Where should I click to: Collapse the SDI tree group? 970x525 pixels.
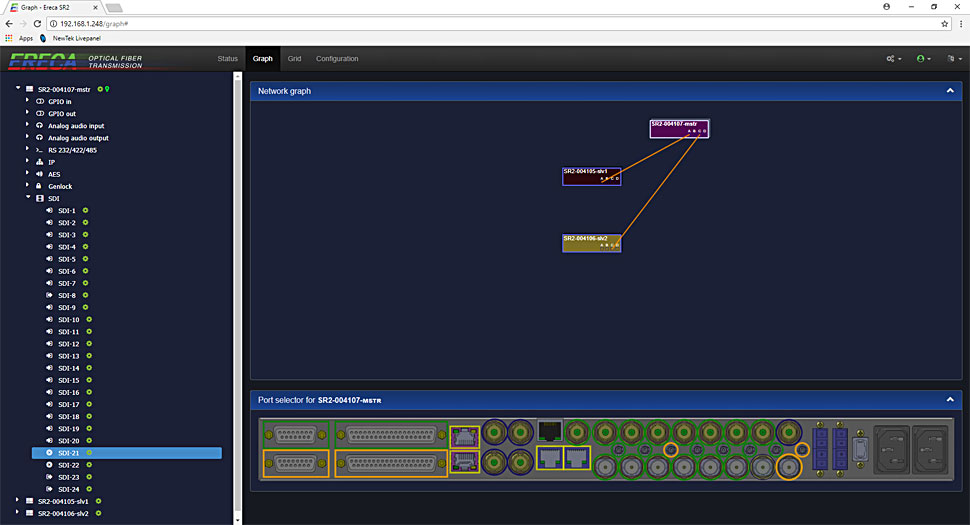tap(28, 198)
